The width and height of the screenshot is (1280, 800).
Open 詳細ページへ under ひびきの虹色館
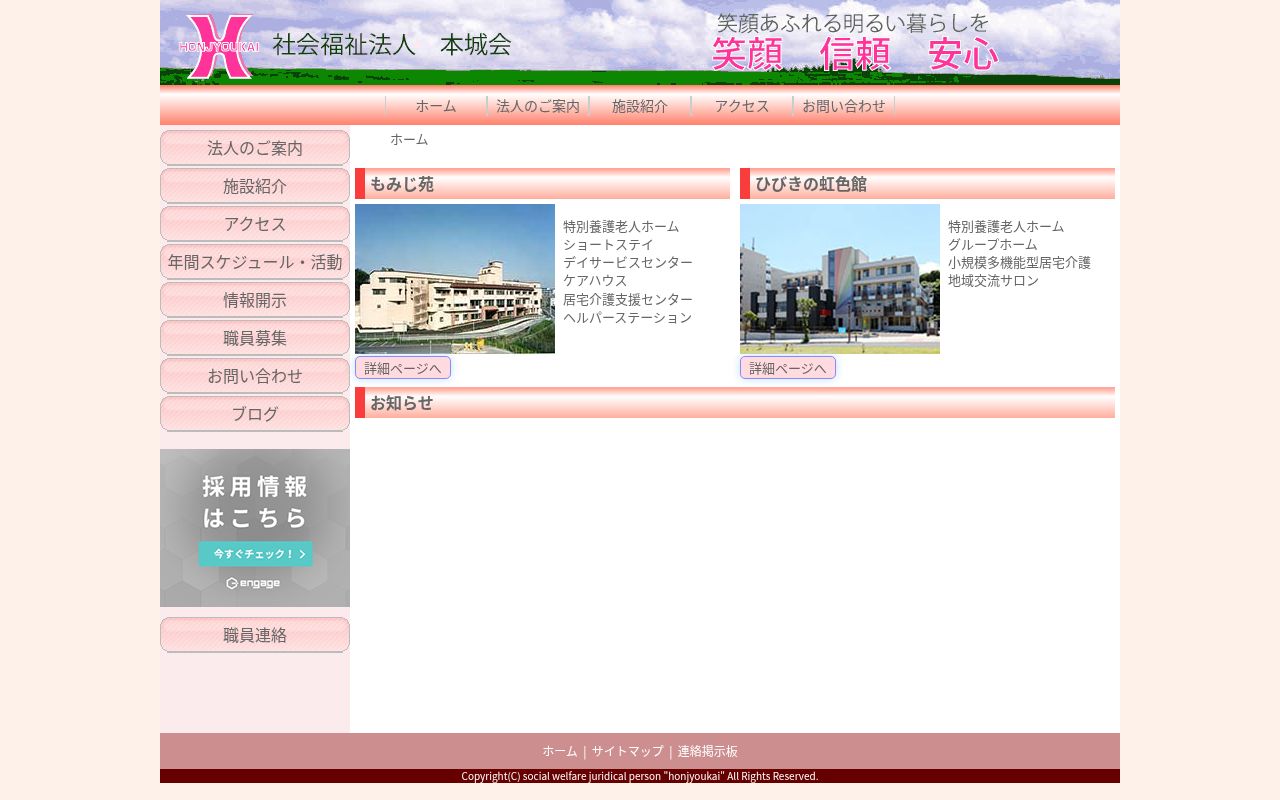pyautogui.click(x=788, y=368)
